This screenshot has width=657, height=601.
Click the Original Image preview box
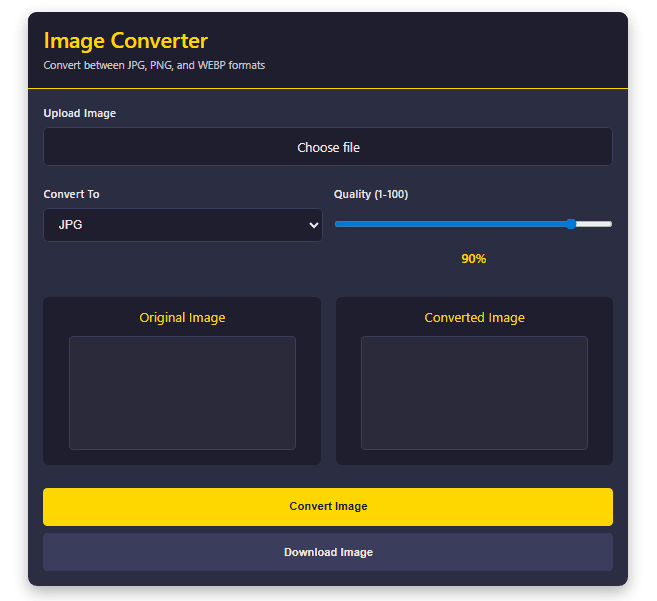coord(182,393)
